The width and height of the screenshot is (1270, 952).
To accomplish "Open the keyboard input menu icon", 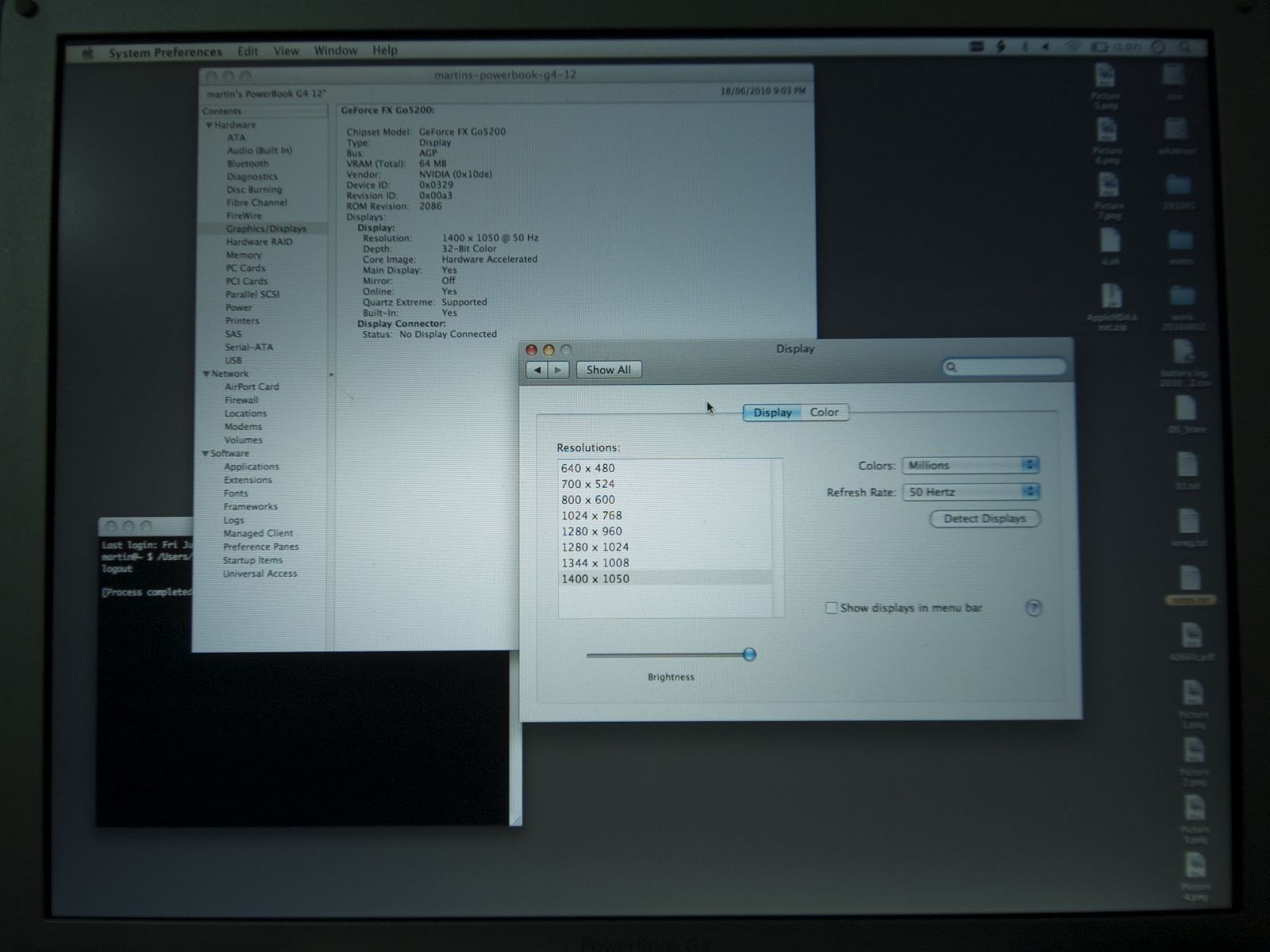I will point(977,48).
